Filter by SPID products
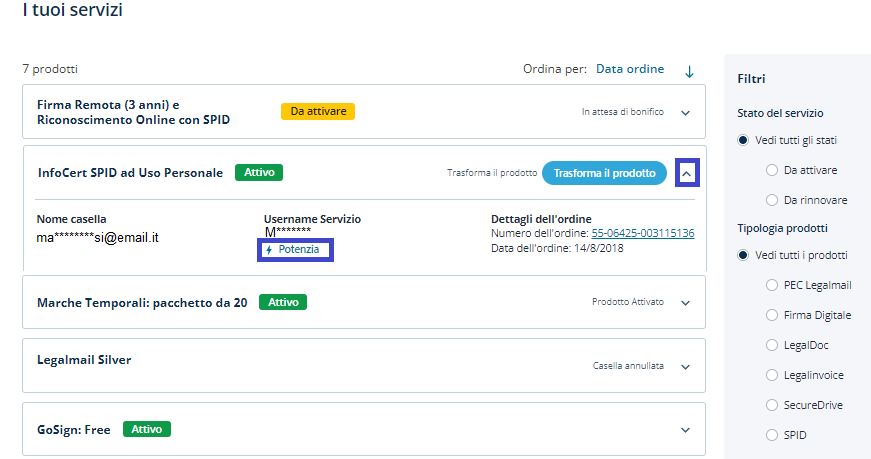The width and height of the screenshot is (871, 459). pyautogui.click(x=771, y=435)
